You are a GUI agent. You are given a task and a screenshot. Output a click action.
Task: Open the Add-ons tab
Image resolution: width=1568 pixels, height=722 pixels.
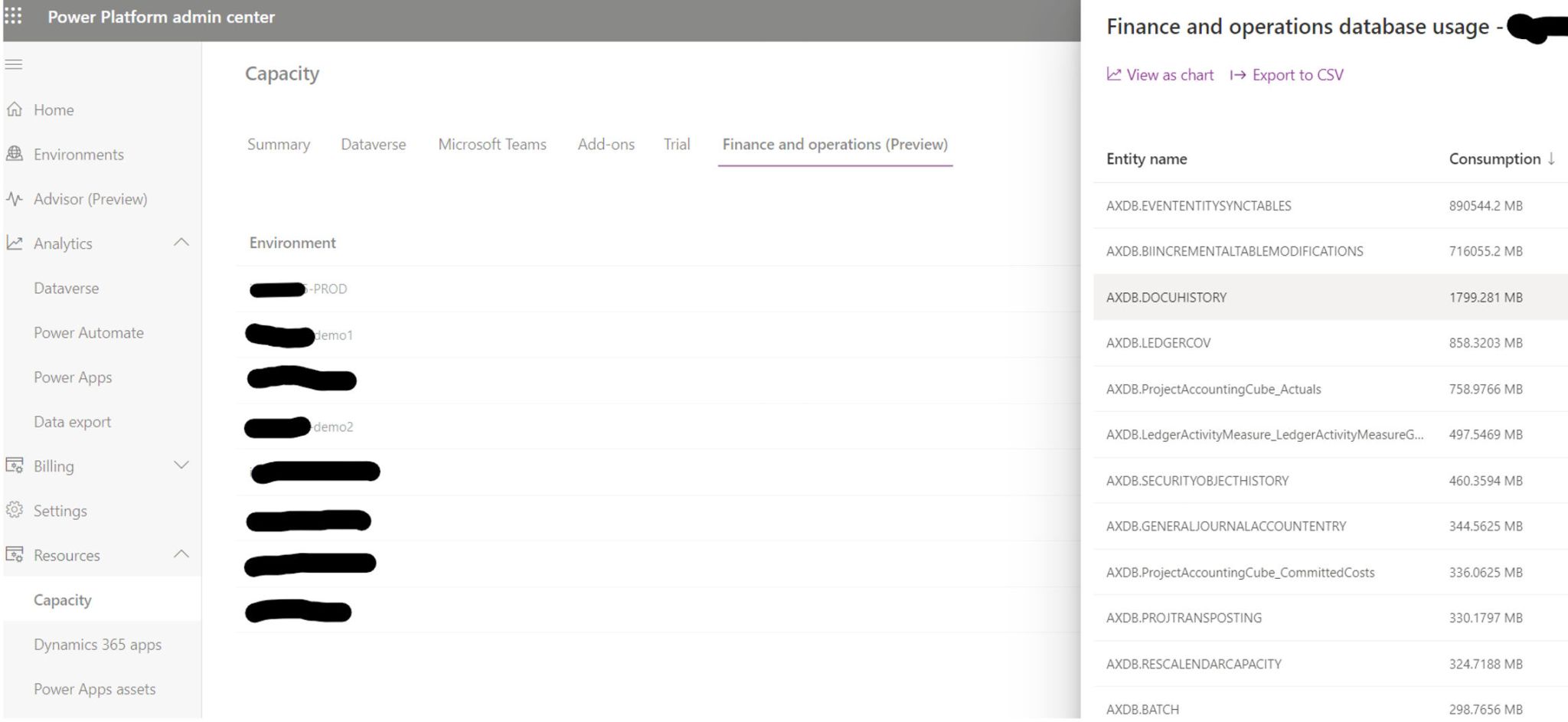[606, 145]
